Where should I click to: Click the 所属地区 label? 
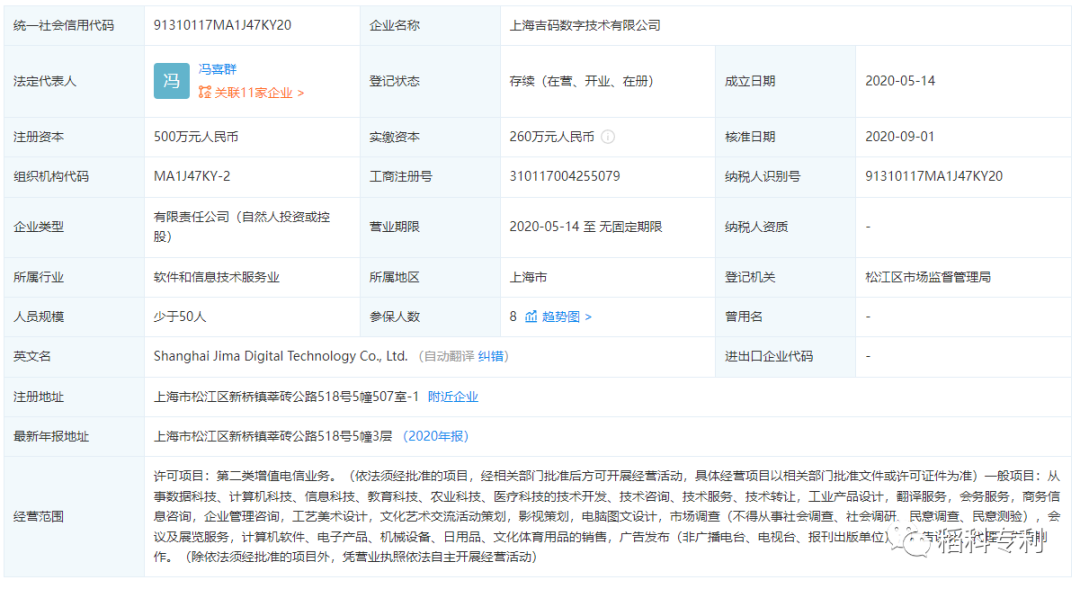394,278
